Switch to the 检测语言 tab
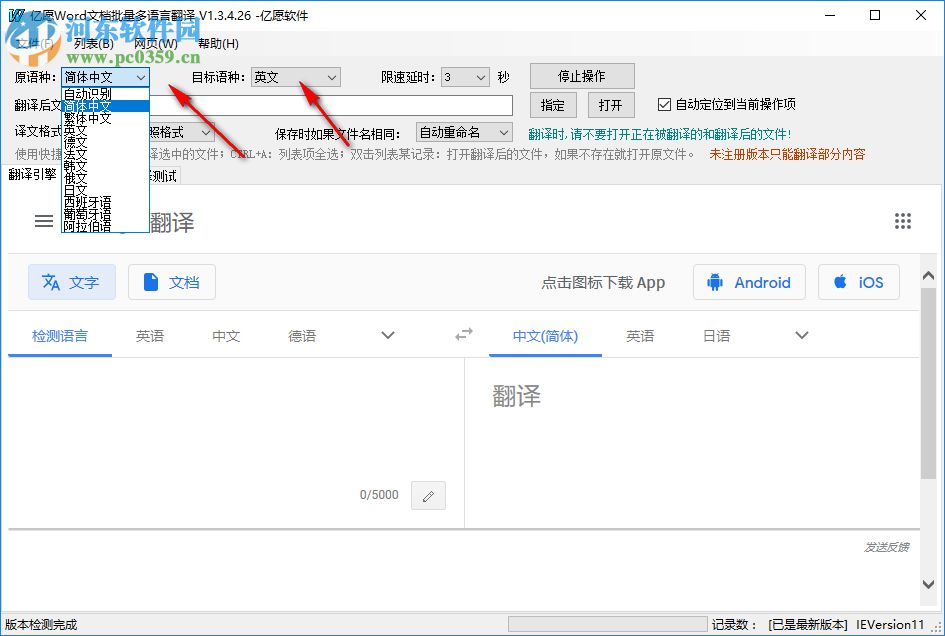Screen dimensions: 945x636 pos(60,337)
